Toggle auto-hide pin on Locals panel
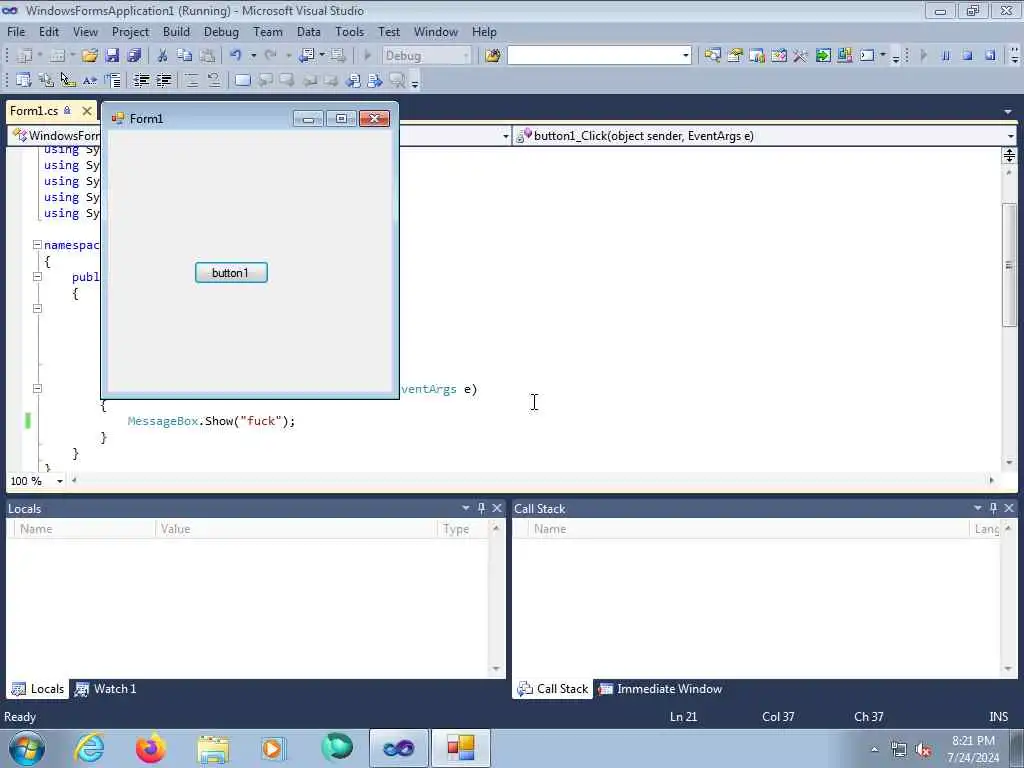The image size is (1024, 768). tap(481, 508)
